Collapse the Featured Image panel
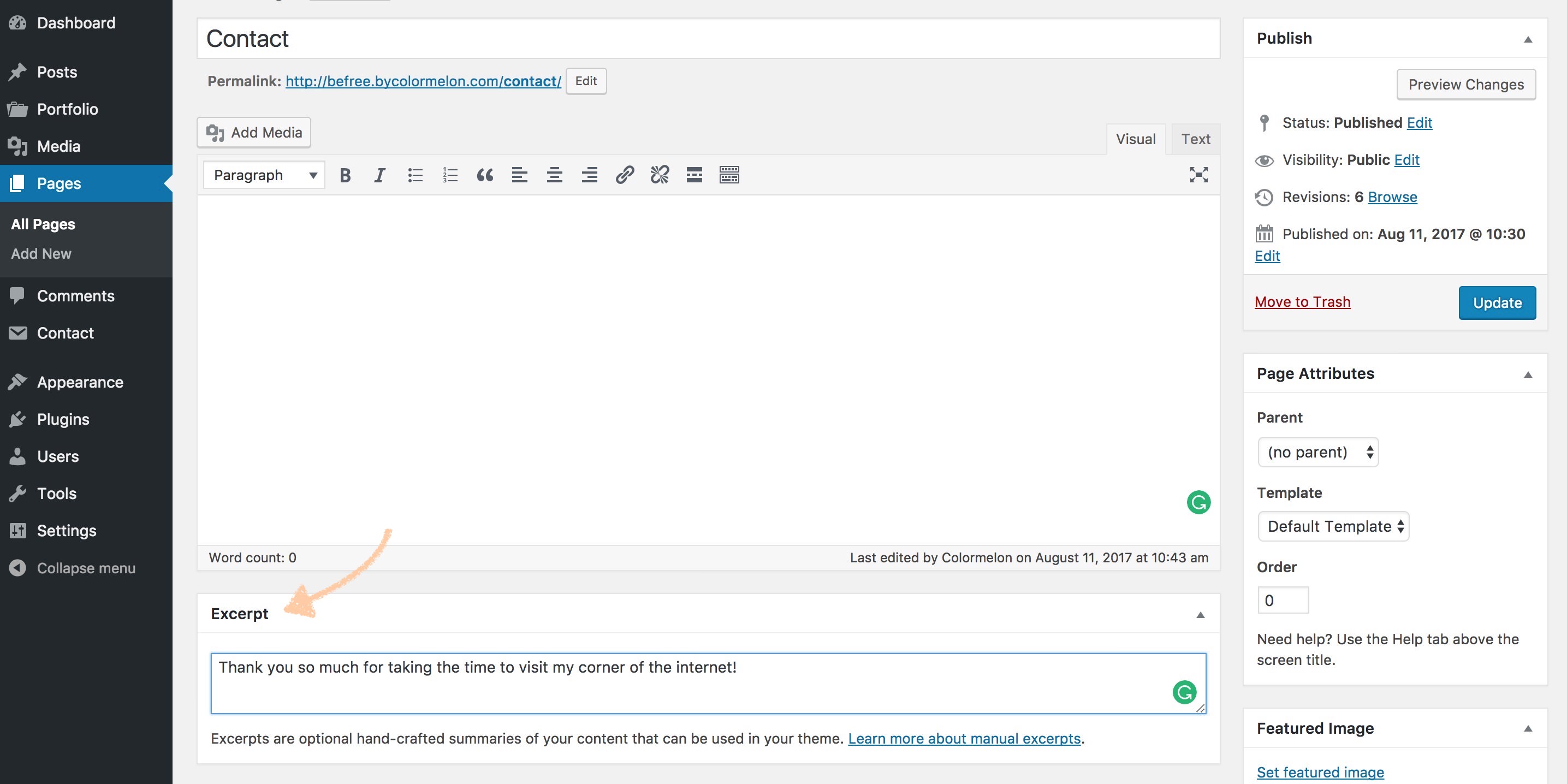 1528,729
